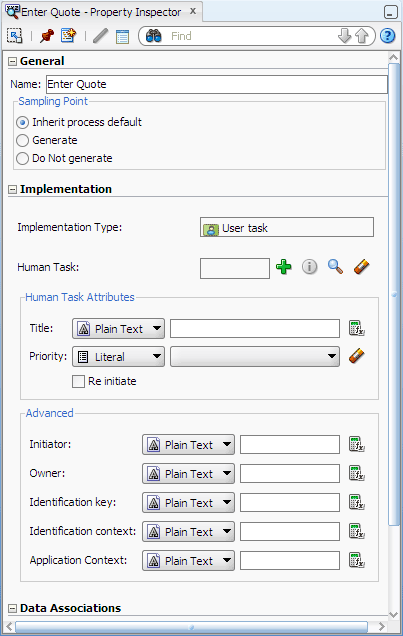Open expression builder for Title field

click(x=357, y=328)
